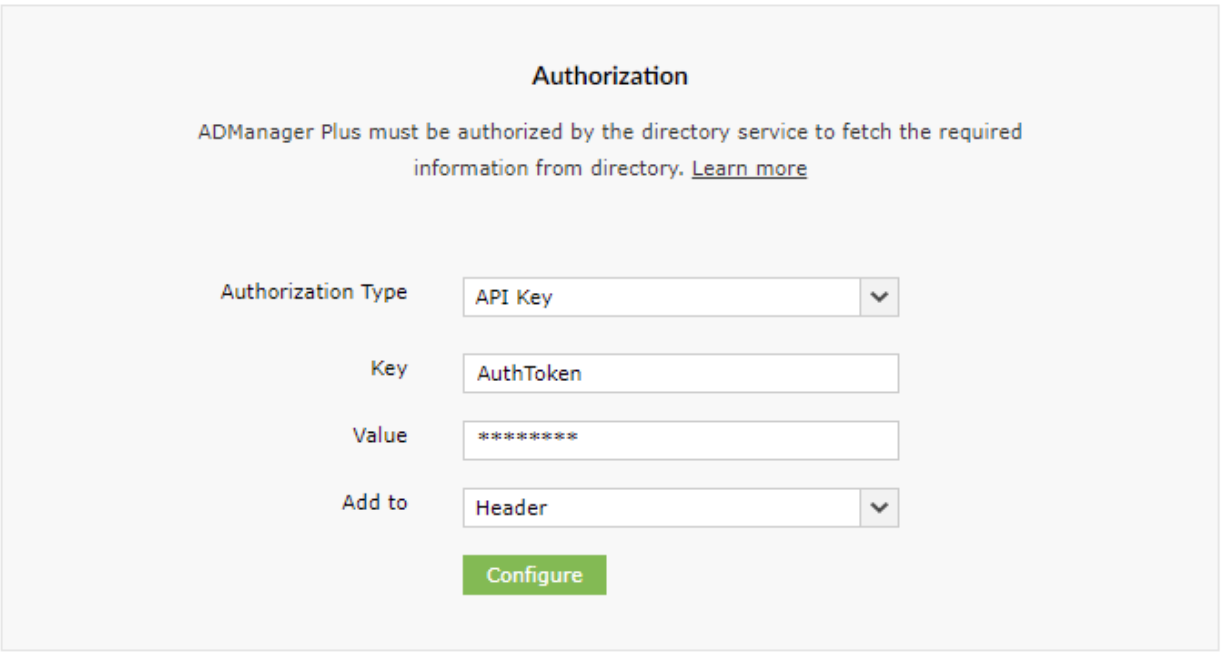Click the ADManager Plus description text

point(609,131)
